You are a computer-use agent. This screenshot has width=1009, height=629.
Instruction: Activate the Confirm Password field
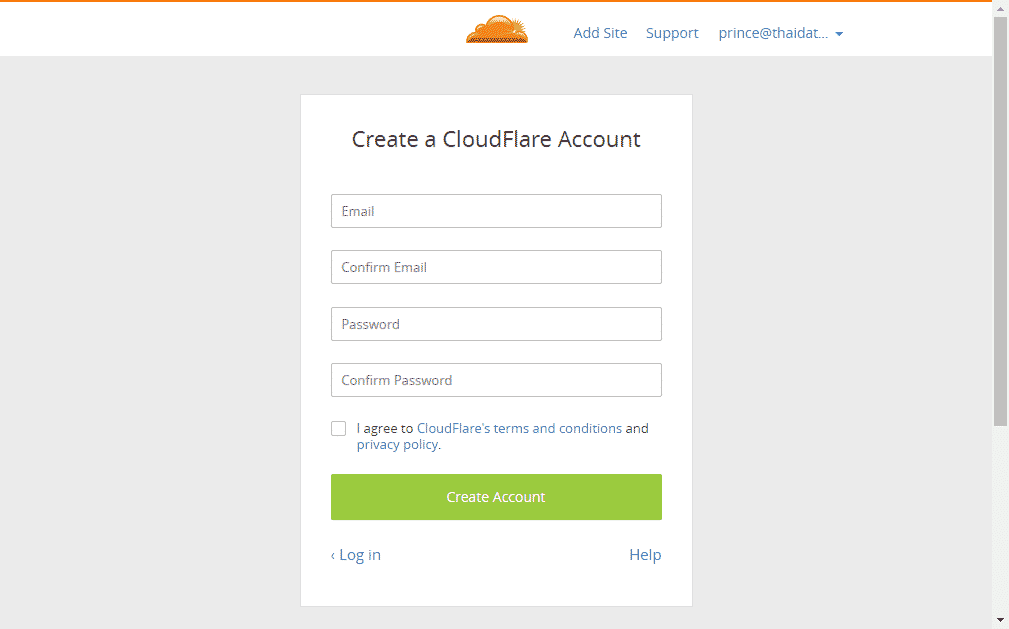click(496, 380)
